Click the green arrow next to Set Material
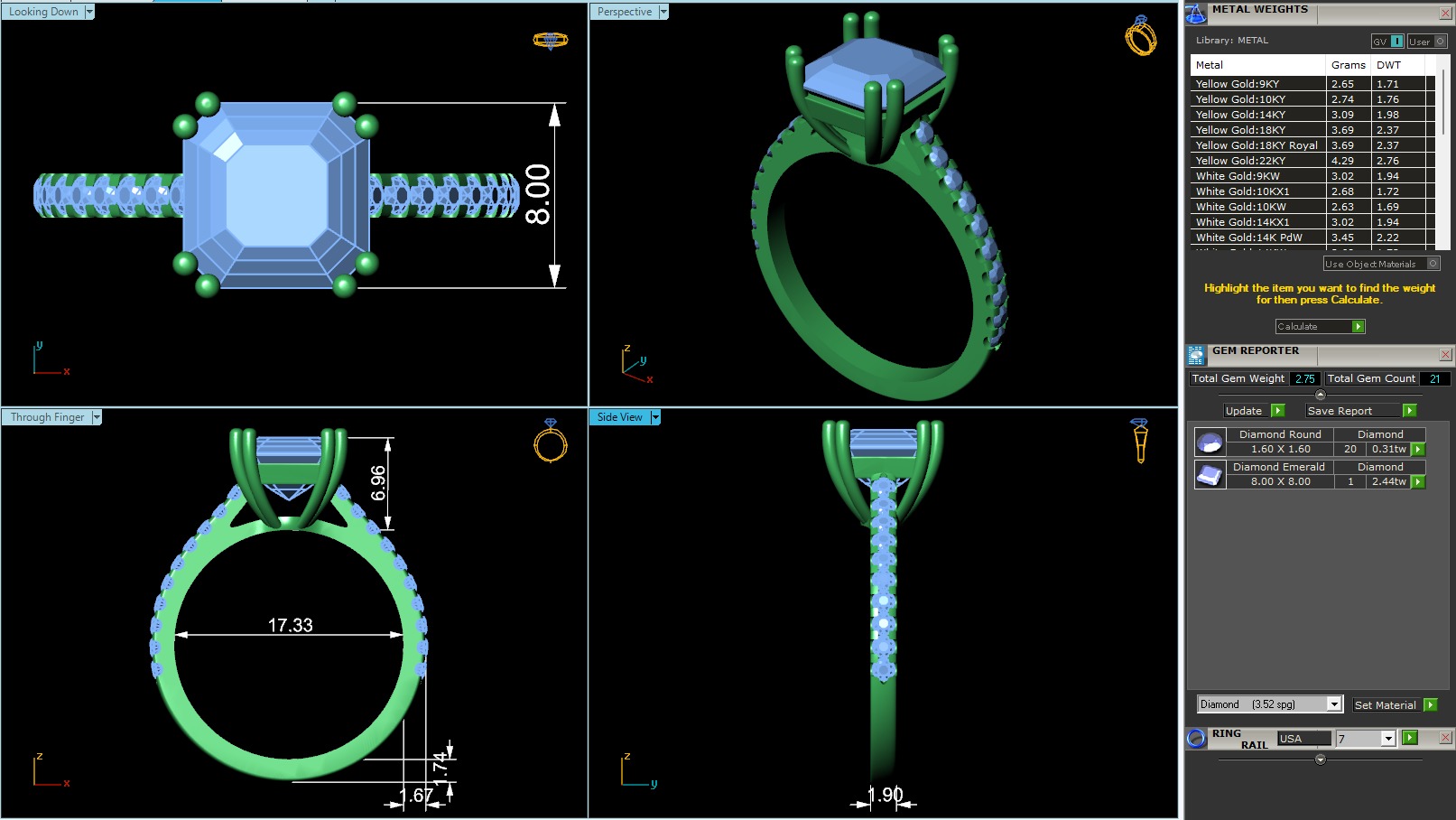Image resolution: width=1456 pixels, height=820 pixels. pyautogui.click(x=1430, y=704)
